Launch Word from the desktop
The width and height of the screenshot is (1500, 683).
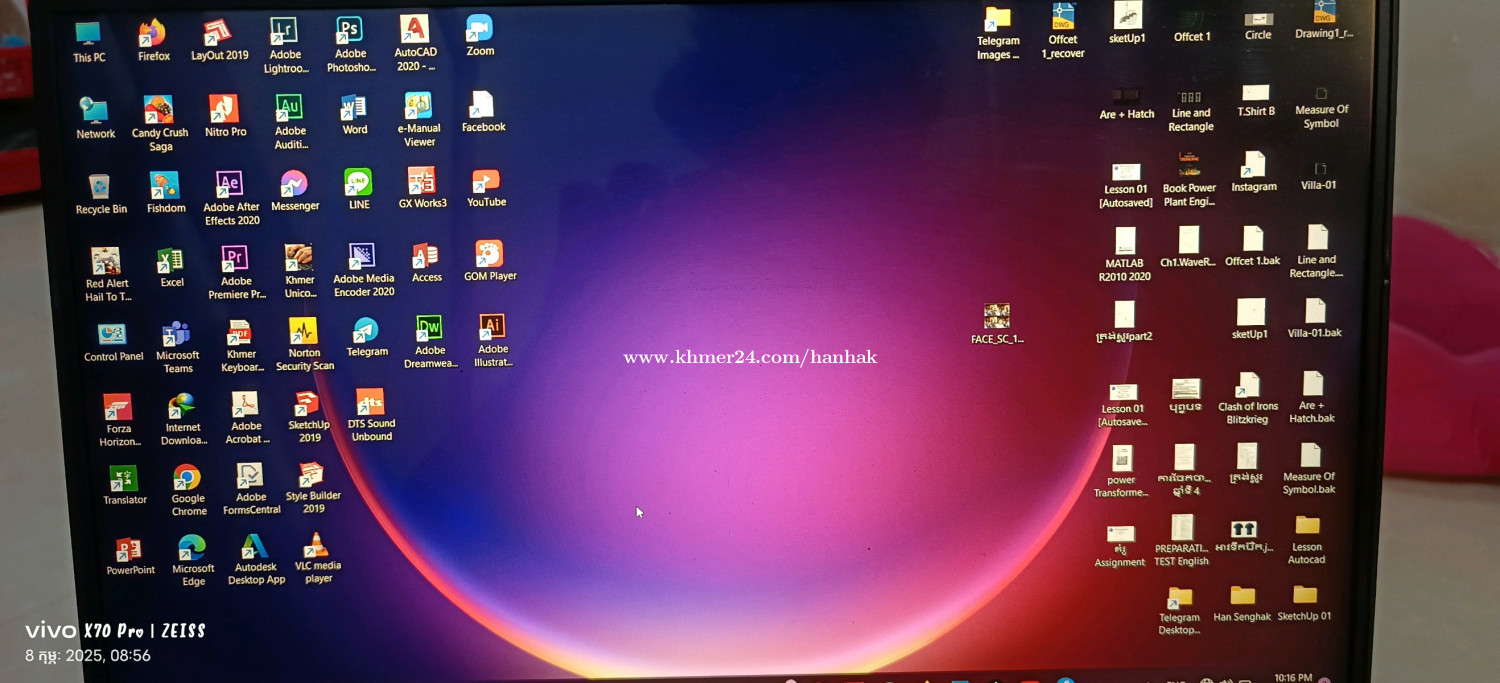click(354, 114)
